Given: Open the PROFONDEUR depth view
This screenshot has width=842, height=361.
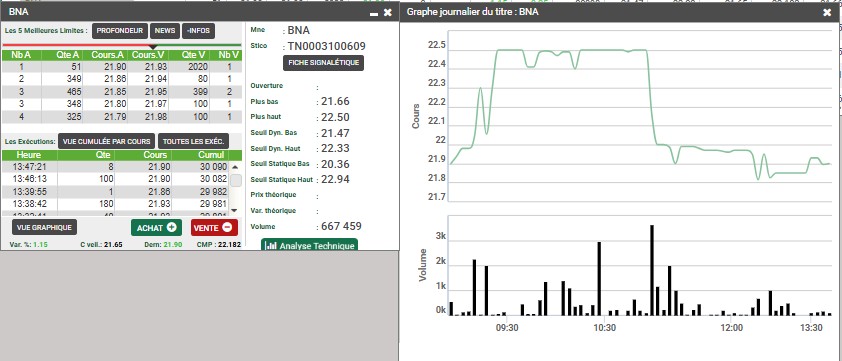Looking at the screenshot, I should click(x=120, y=31).
